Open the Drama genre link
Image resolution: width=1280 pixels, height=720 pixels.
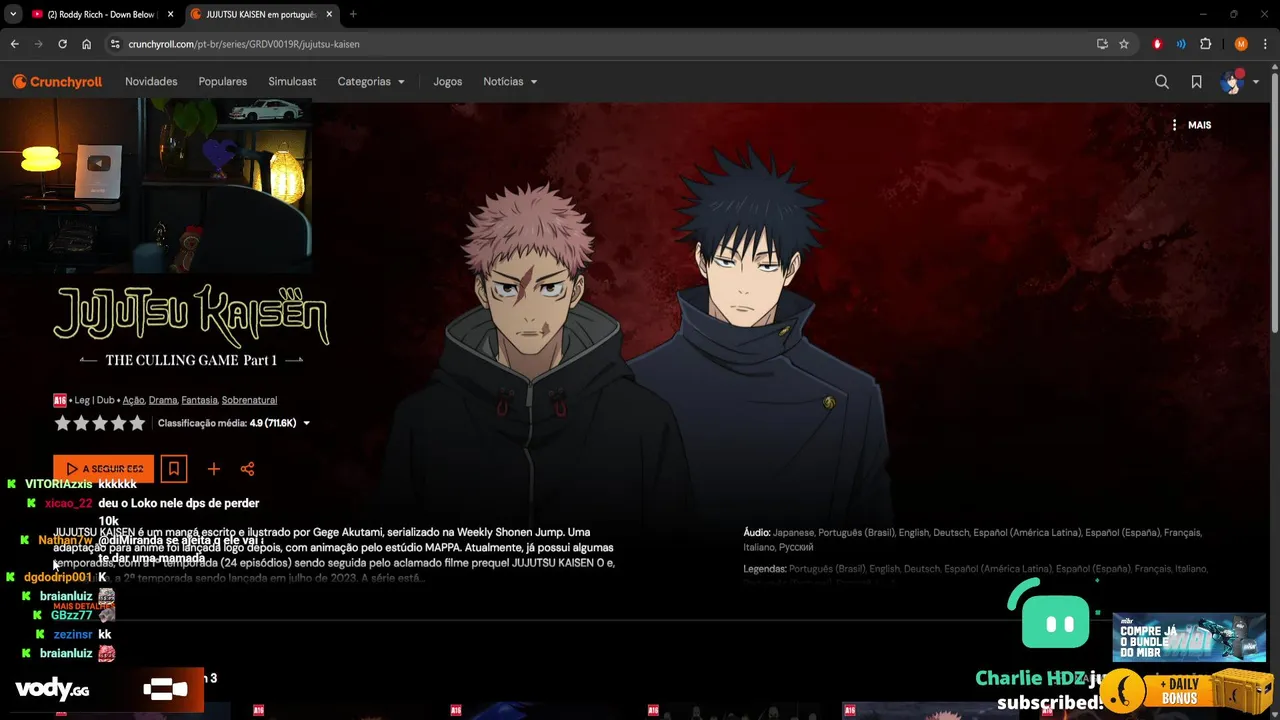[x=163, y=400]
